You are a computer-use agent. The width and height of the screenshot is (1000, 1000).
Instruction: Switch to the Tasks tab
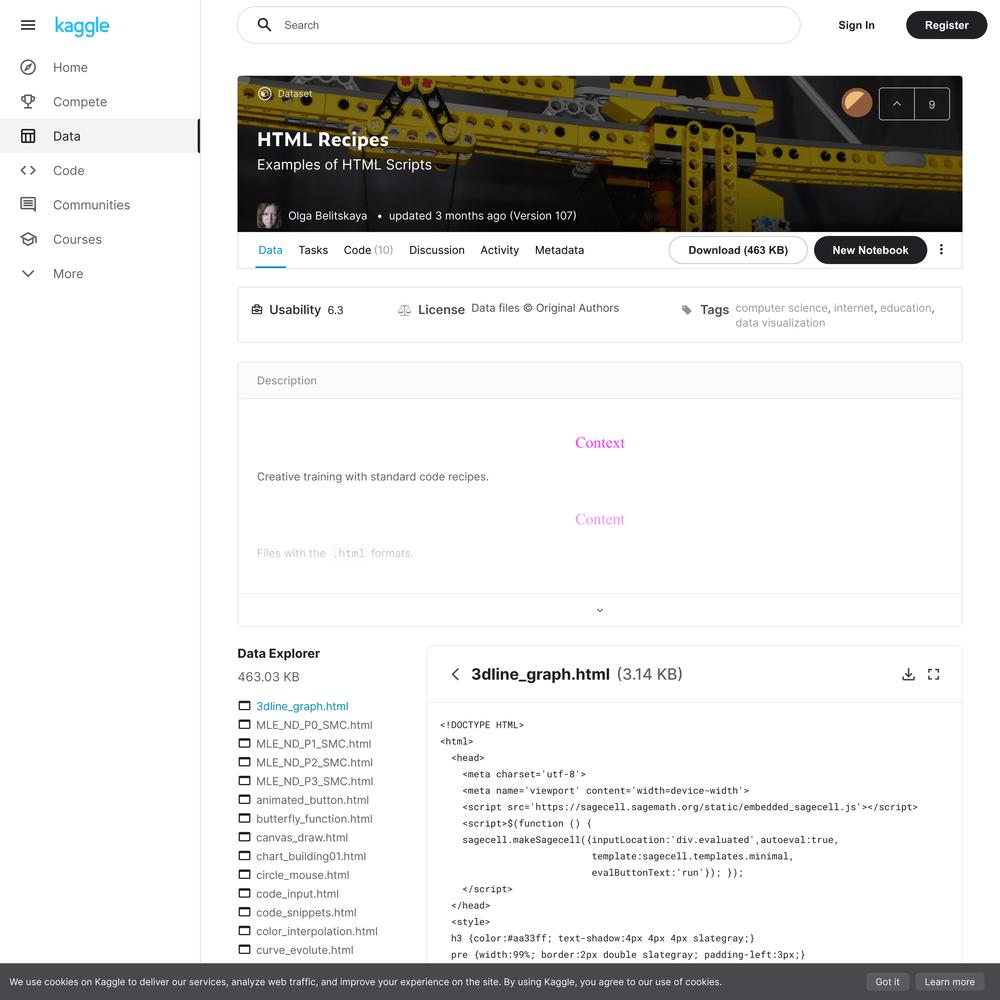pos(313,250)
